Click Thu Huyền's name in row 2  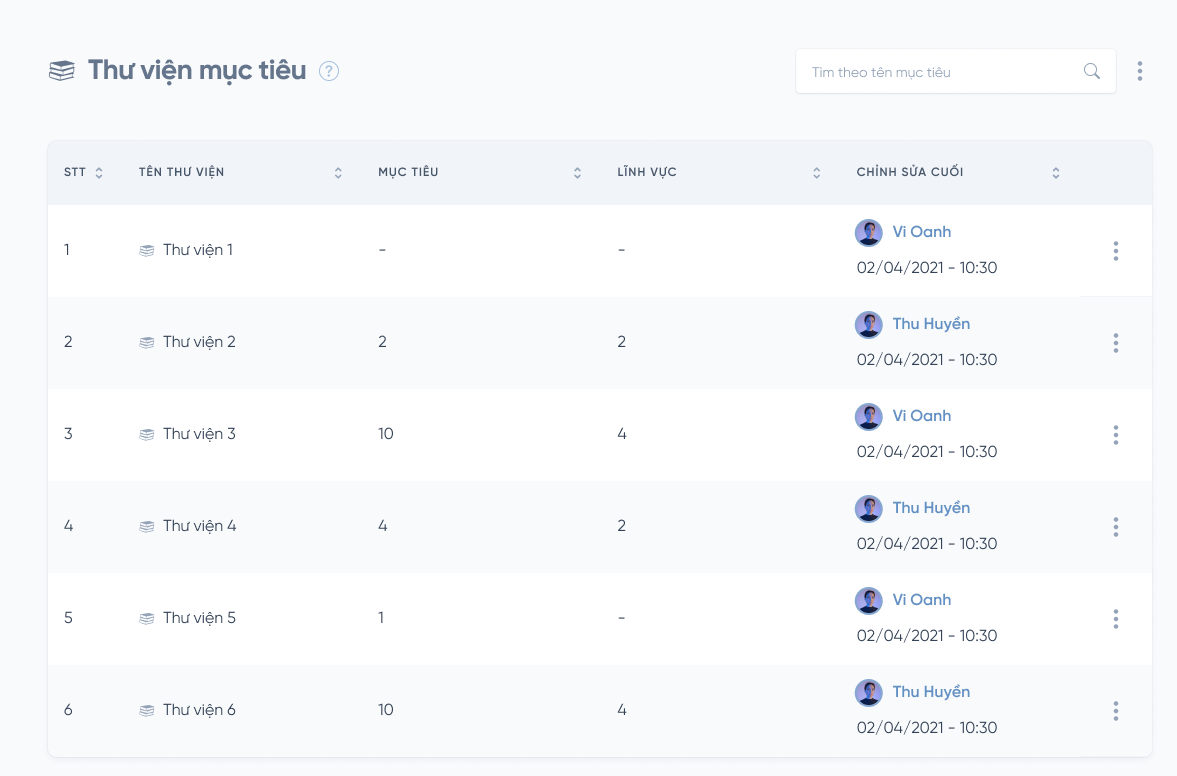[931, 324]
